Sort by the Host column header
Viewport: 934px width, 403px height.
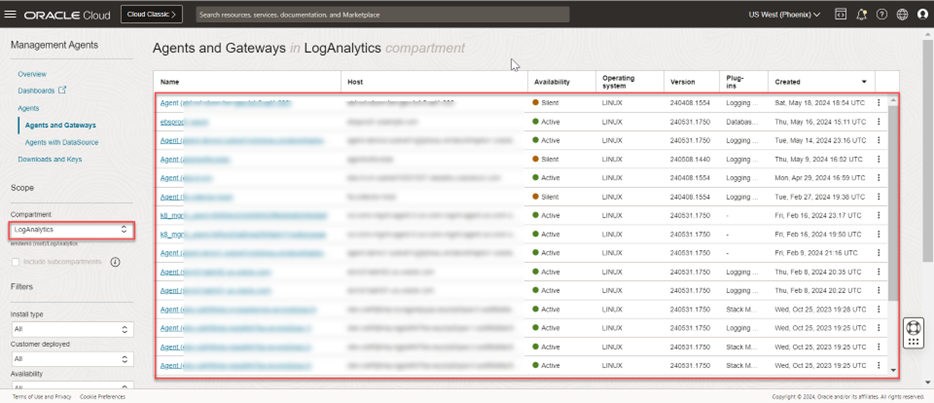(356, 82)
